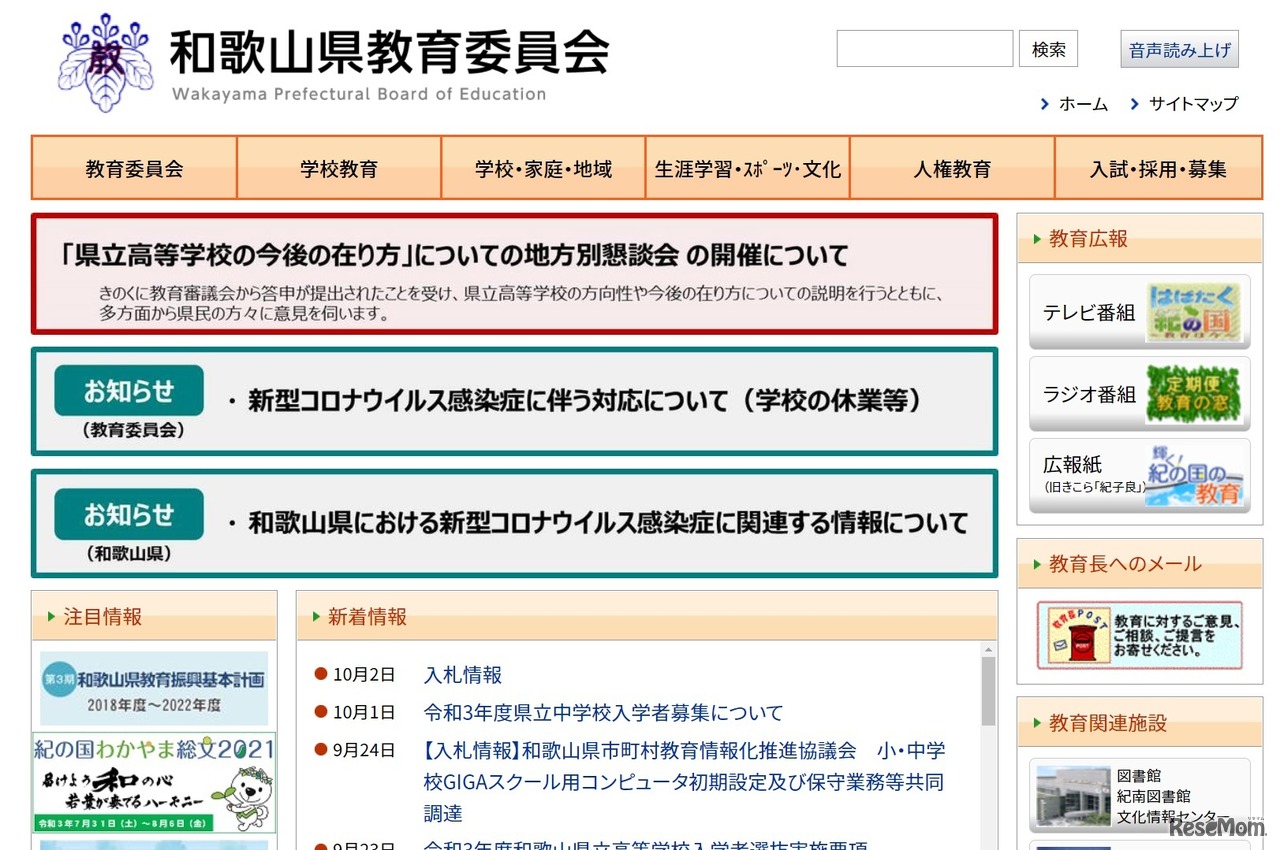Select the 学校教育 navigation tab
The image size is (1280, 850).
338,167
